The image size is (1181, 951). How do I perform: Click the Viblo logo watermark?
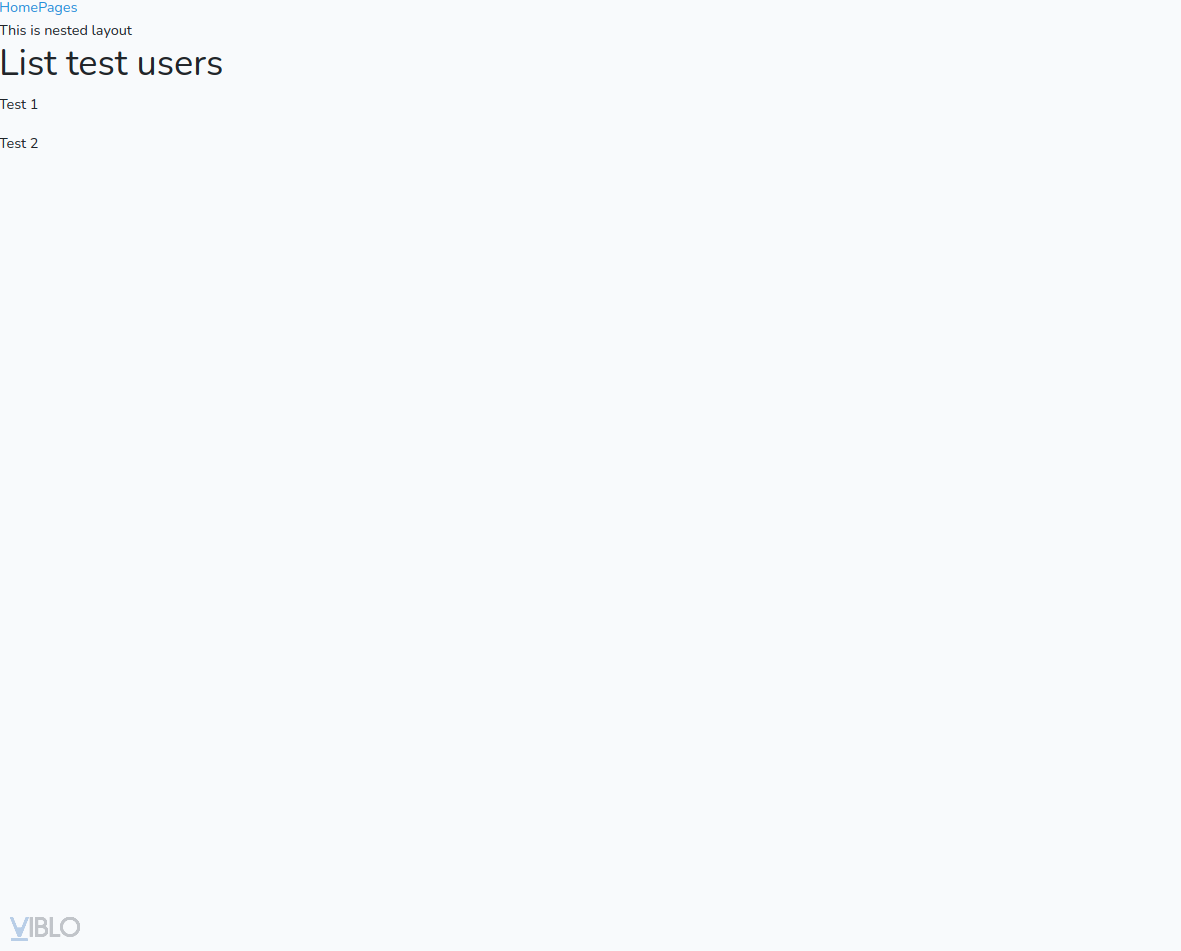[x=45, y=927]
